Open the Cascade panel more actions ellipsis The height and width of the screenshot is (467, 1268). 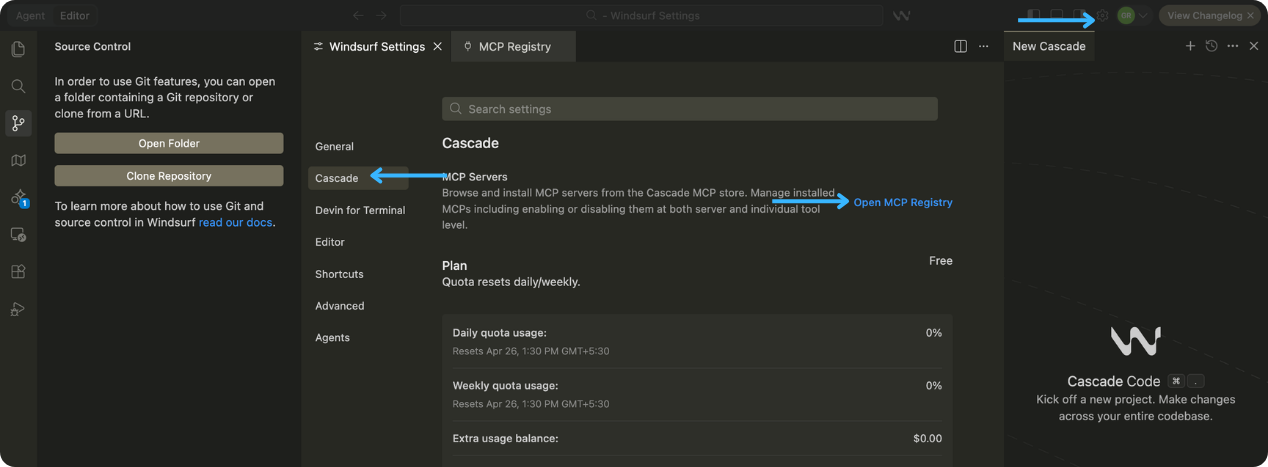pyautogui.click(x=1232, y=46)
